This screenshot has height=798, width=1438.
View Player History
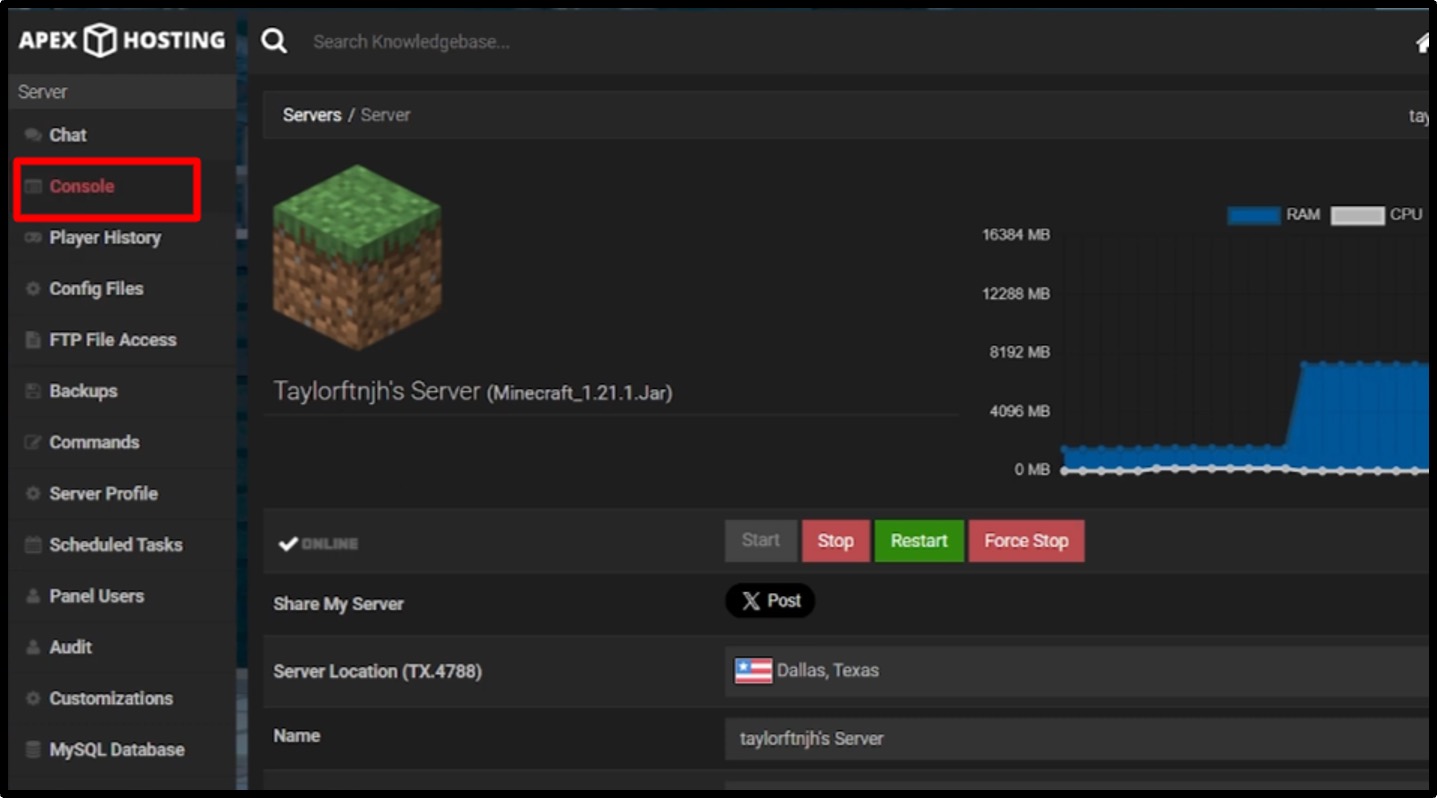pyautogui.click(x=105, y=238)
